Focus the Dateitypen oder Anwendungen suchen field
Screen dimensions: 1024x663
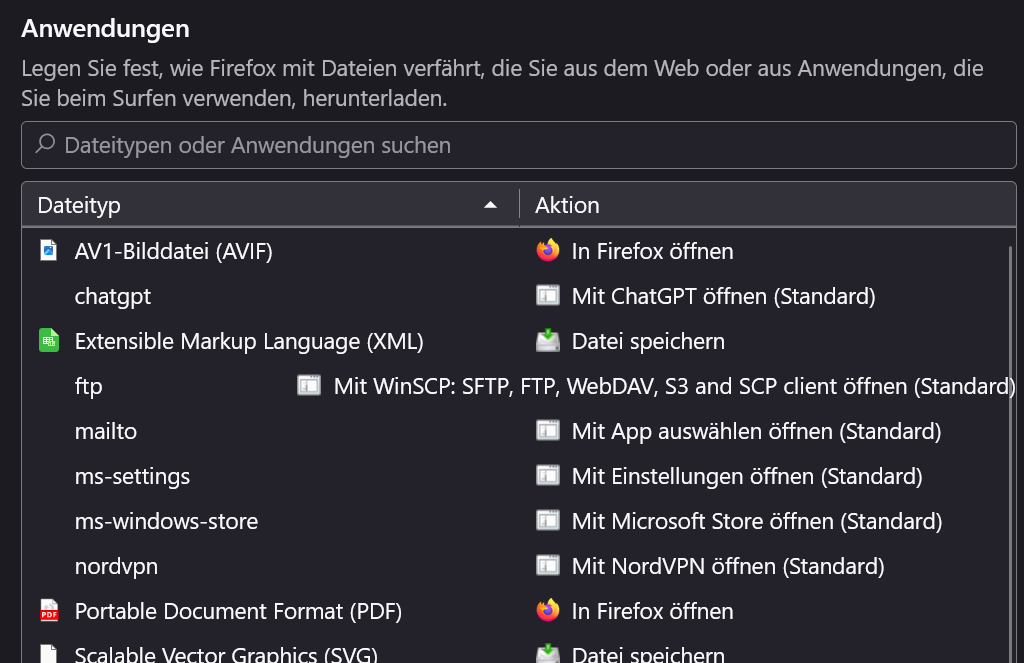[x=519, y=145]
